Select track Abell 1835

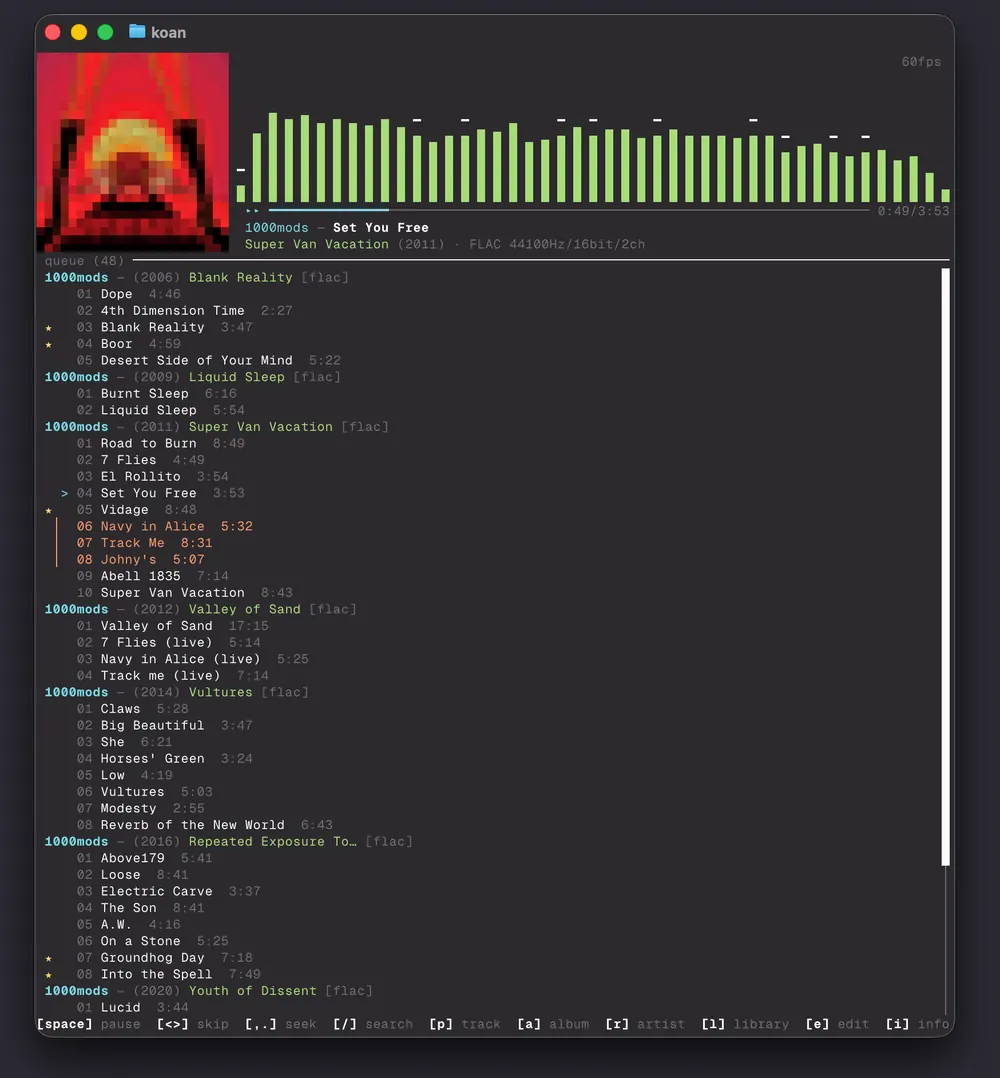tap(153, 576)
